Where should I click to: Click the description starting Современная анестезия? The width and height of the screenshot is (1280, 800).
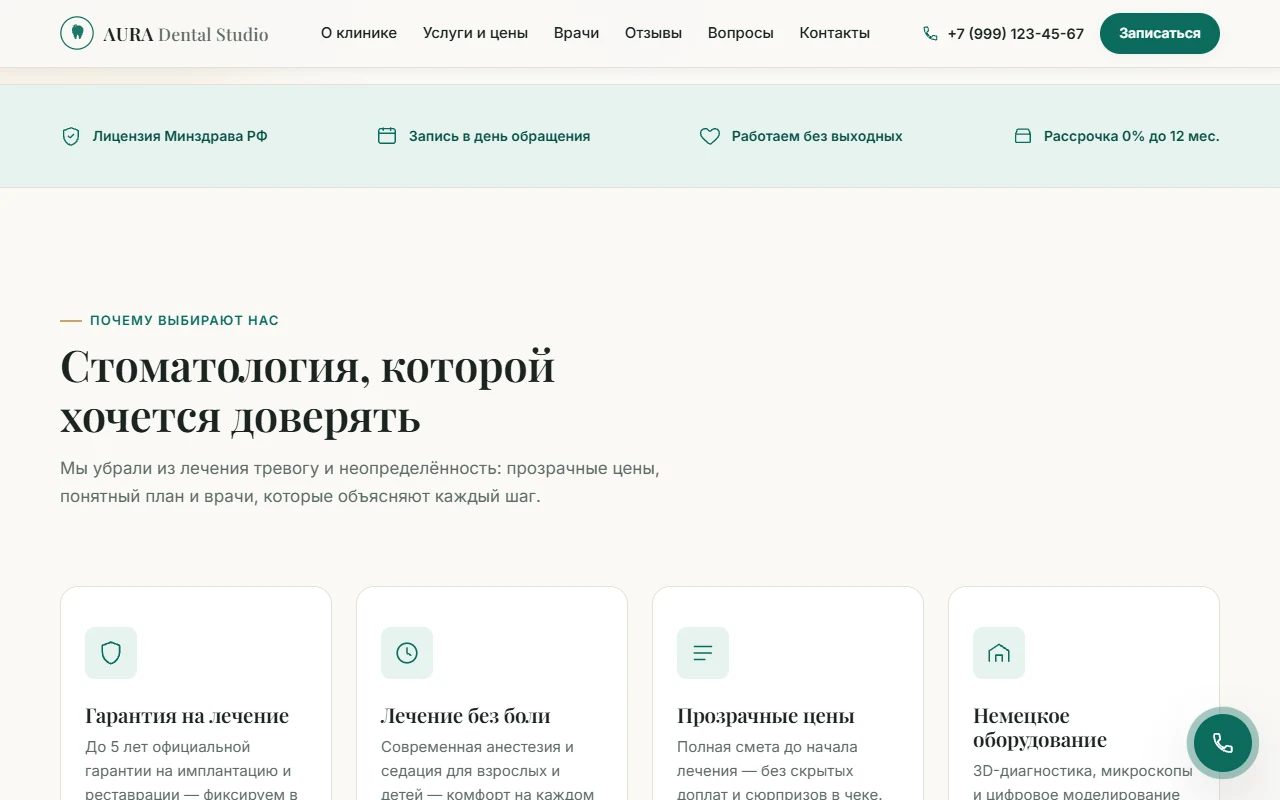pyautogui.click(x=487, y=771)
